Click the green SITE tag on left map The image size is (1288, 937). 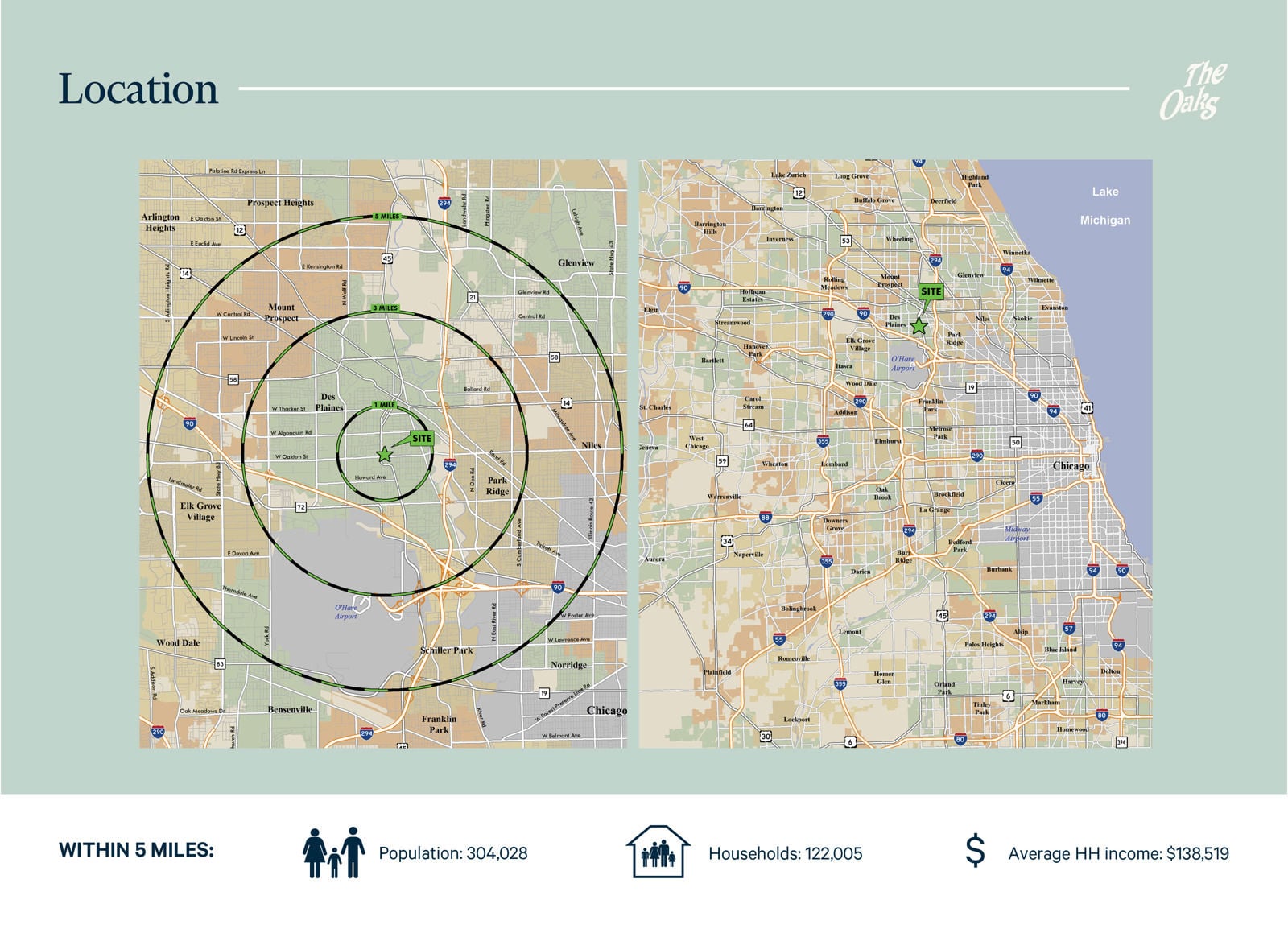coord(422,439)
